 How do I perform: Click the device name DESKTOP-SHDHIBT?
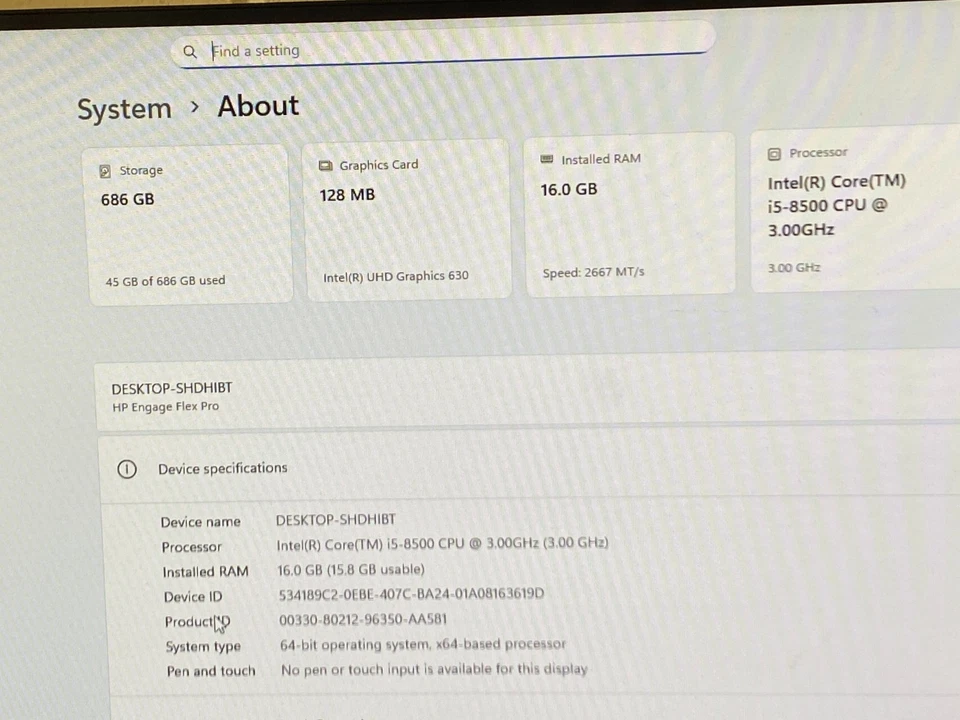pyautogui.click(x=171, y=388)
